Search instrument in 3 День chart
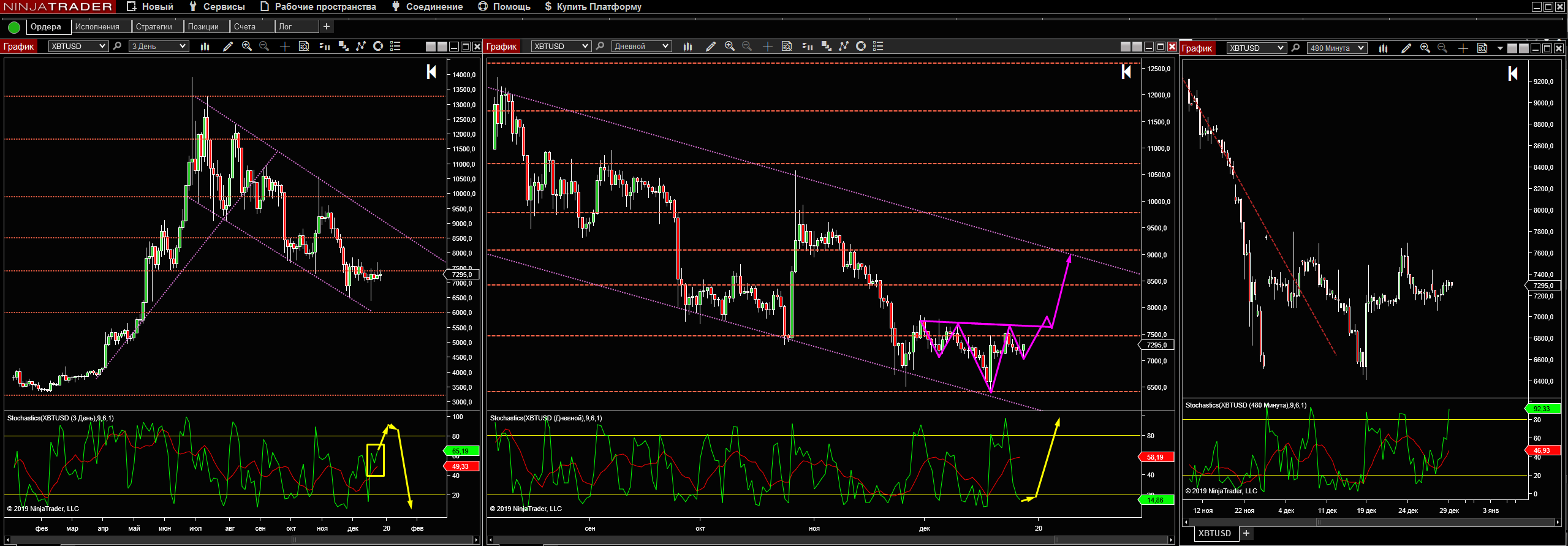The height and width of the screenshot is (546, 1568). (118, 47)
